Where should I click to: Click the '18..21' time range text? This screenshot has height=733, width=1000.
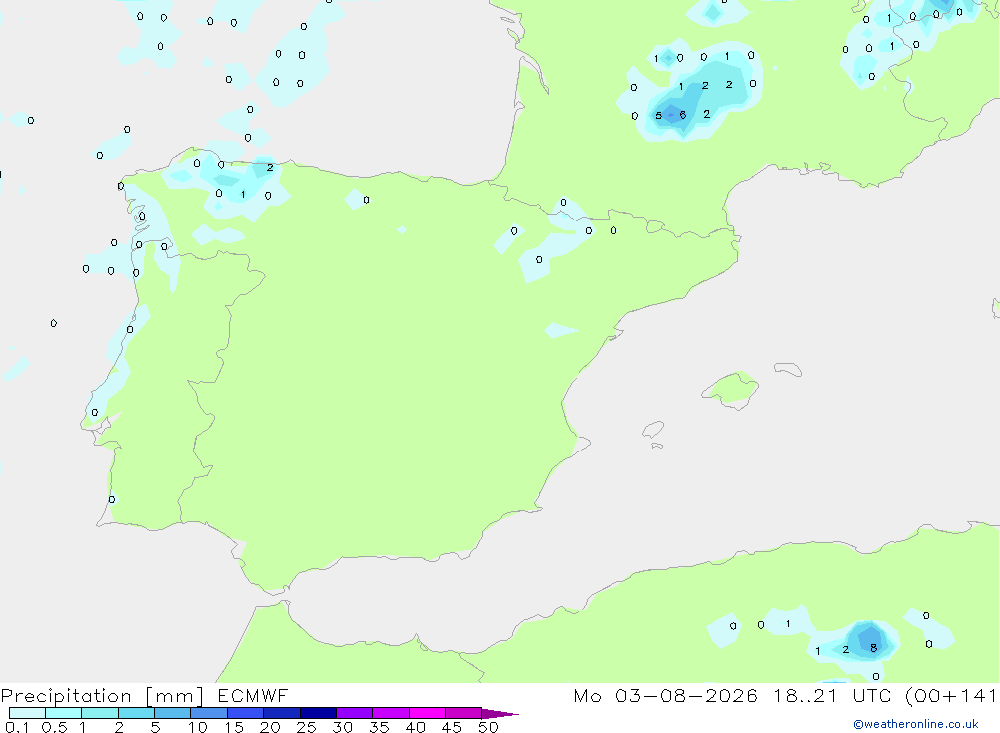click(x=805, y=695)
